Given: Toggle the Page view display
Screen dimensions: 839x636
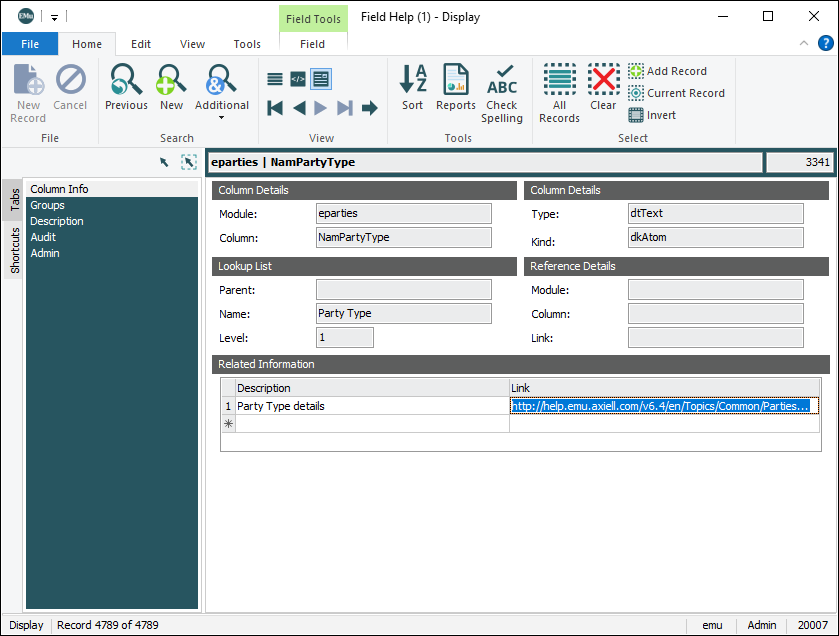Looking at the screenshot, I should coord(319,79).
